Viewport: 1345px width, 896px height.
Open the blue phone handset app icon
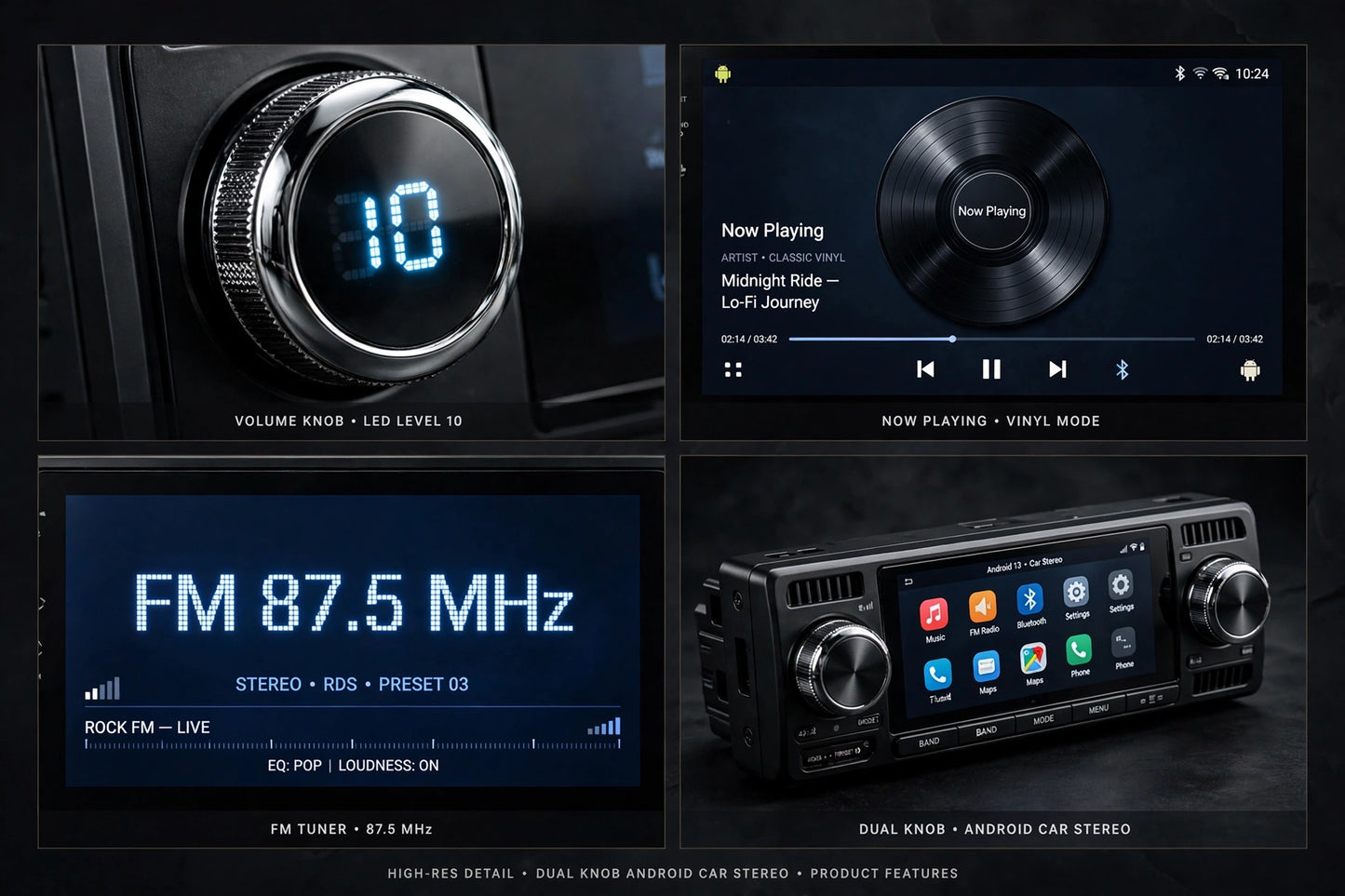[937, 675]
